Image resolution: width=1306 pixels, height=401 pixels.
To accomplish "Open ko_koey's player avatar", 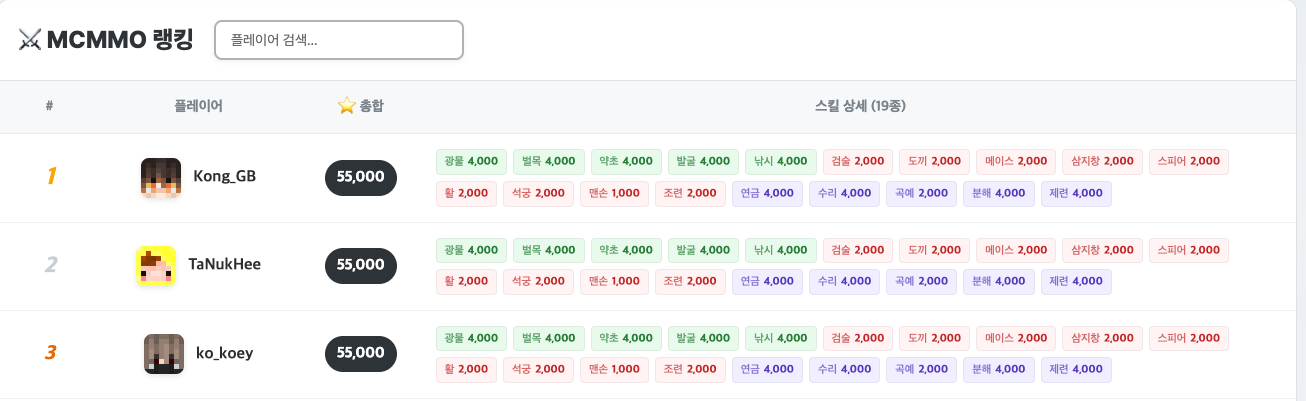I will click(x=164, y=353).
